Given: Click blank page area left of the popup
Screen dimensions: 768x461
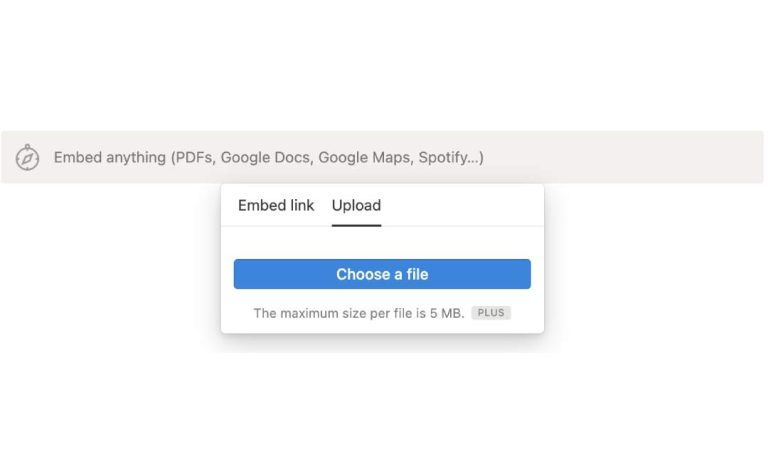Looking at the screenshot, I should click(110, 270).
